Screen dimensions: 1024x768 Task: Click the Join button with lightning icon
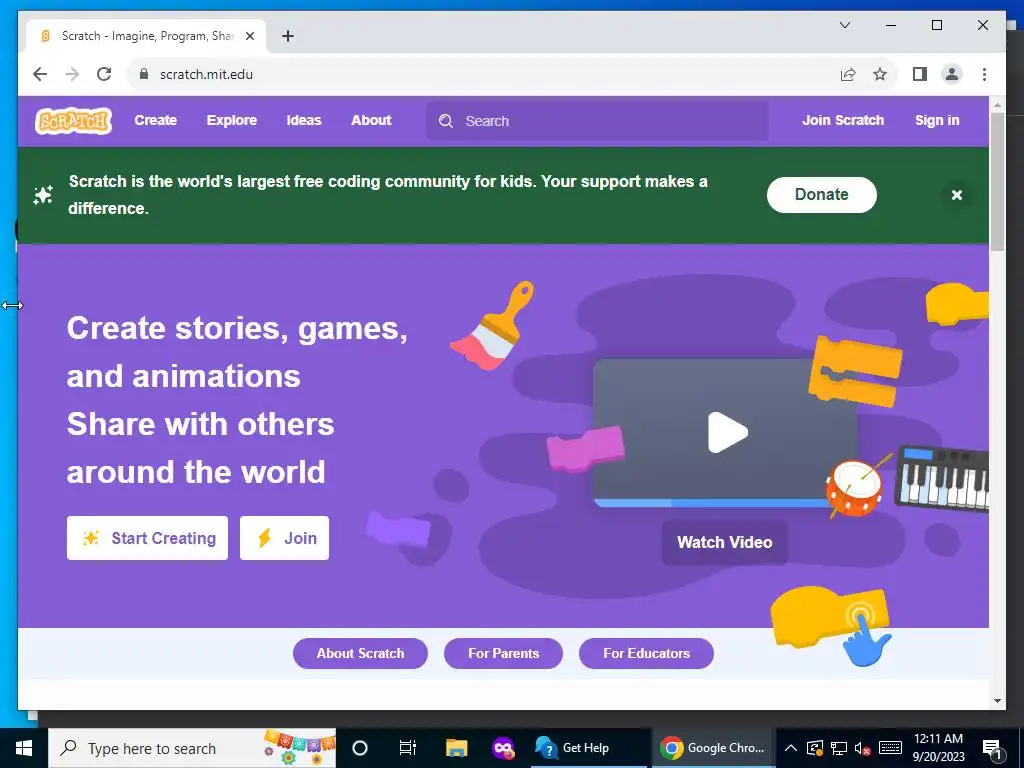point(284,538)
